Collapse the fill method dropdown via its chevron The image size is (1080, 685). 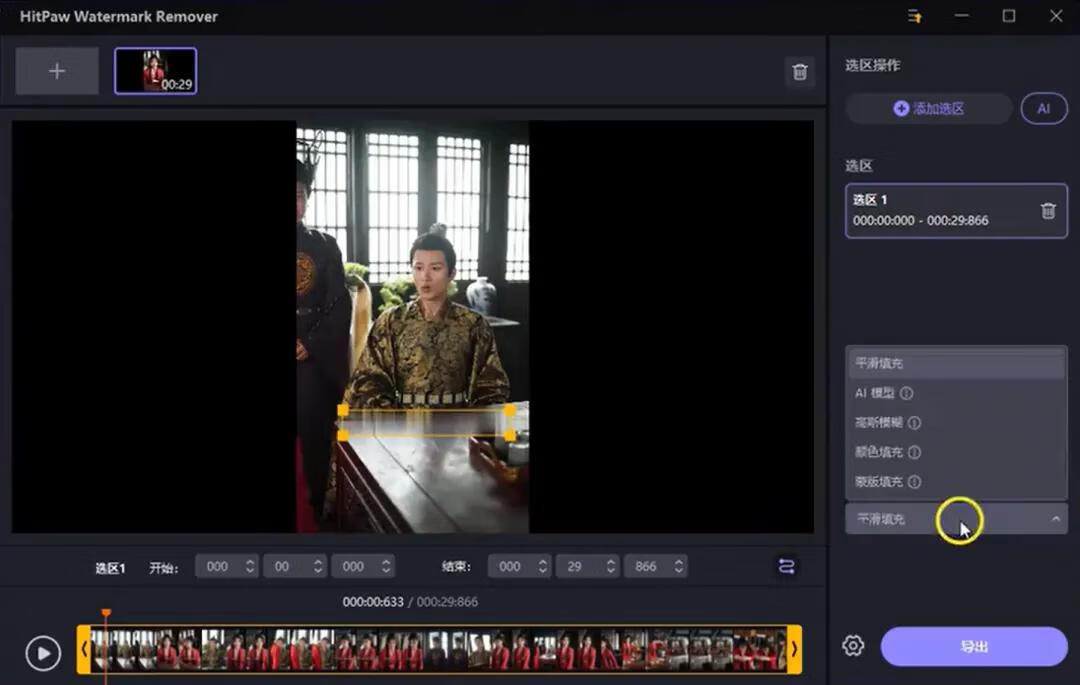tap(1057, 519)
